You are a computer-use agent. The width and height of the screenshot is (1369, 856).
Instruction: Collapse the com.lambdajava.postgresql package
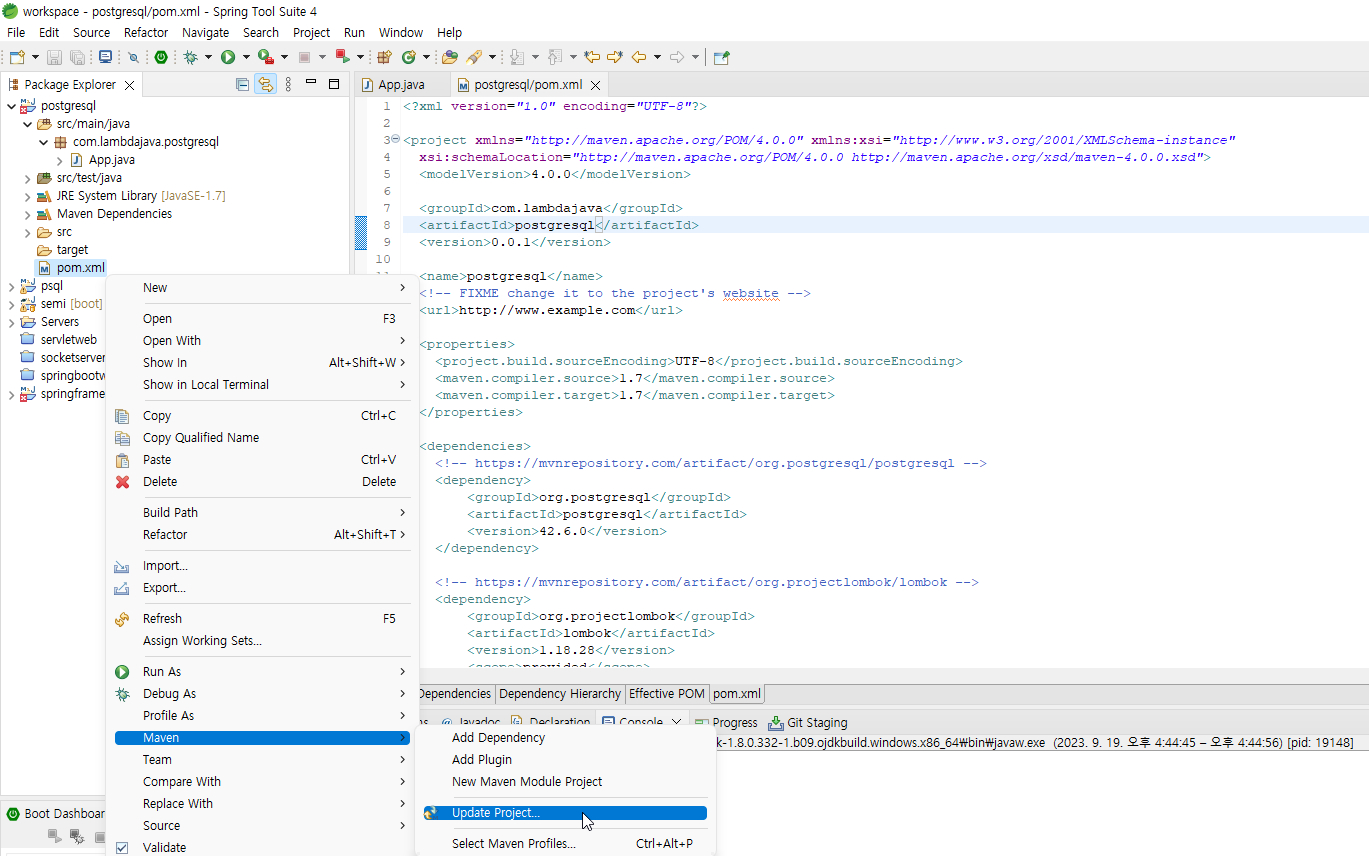[x=44, y=142]
